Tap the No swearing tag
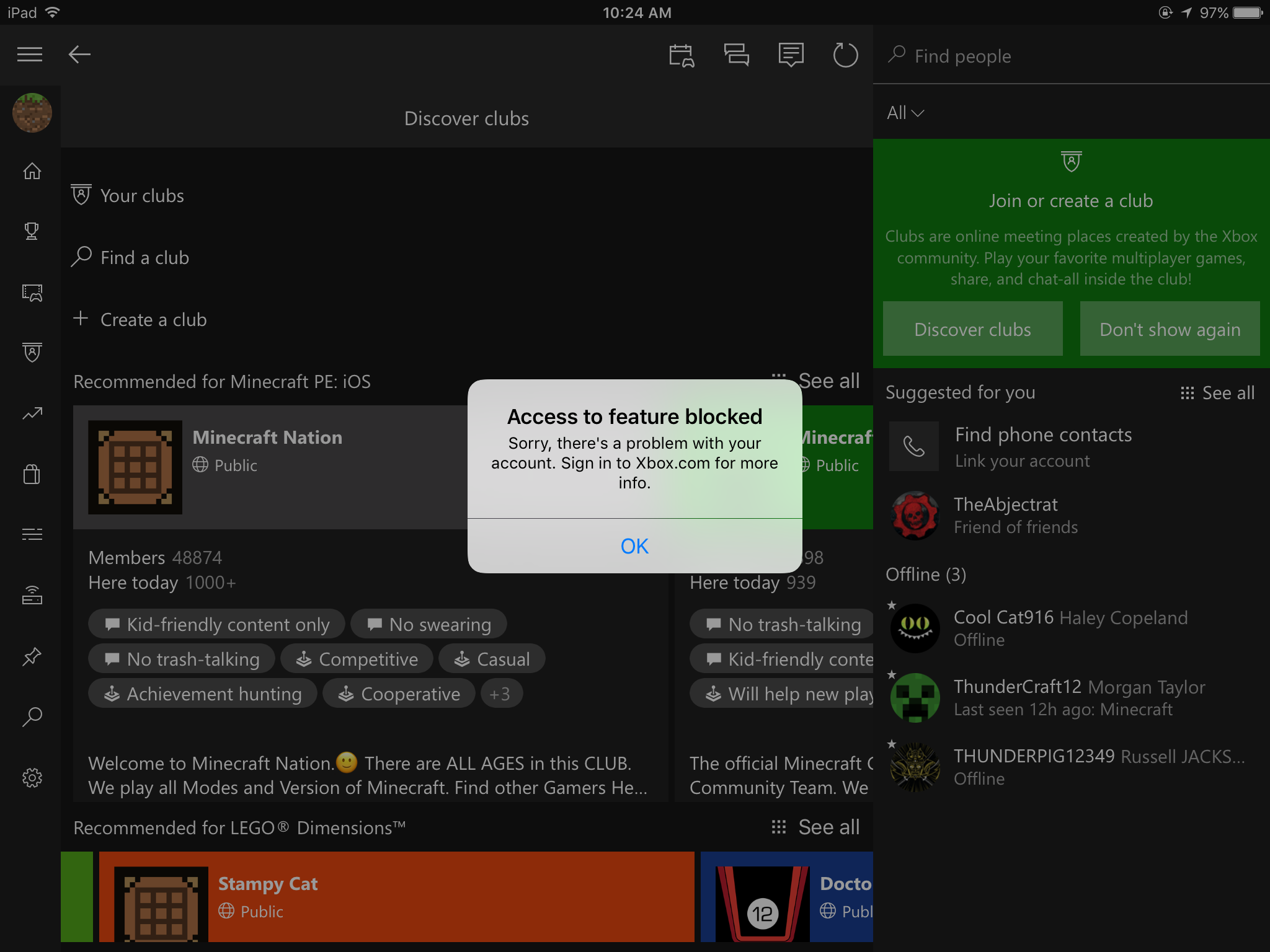The image size is (1270, 952). 429,624
